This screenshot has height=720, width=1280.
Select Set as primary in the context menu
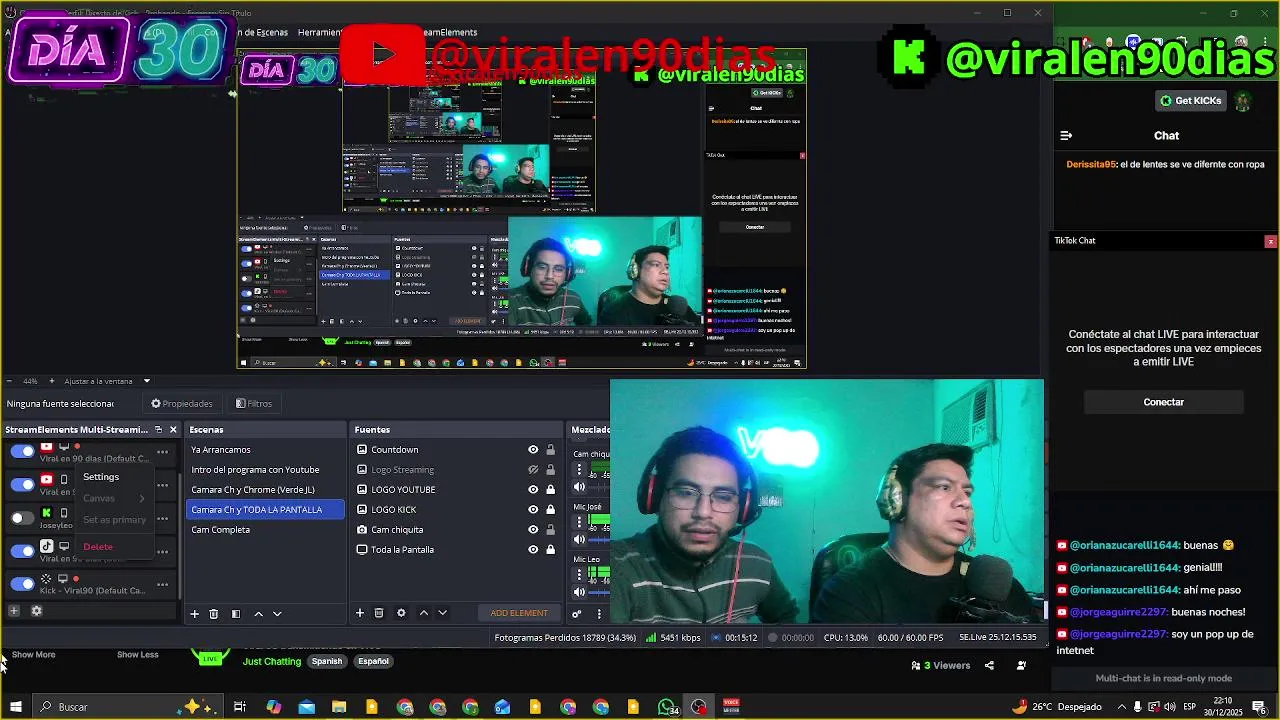[114, 520]
